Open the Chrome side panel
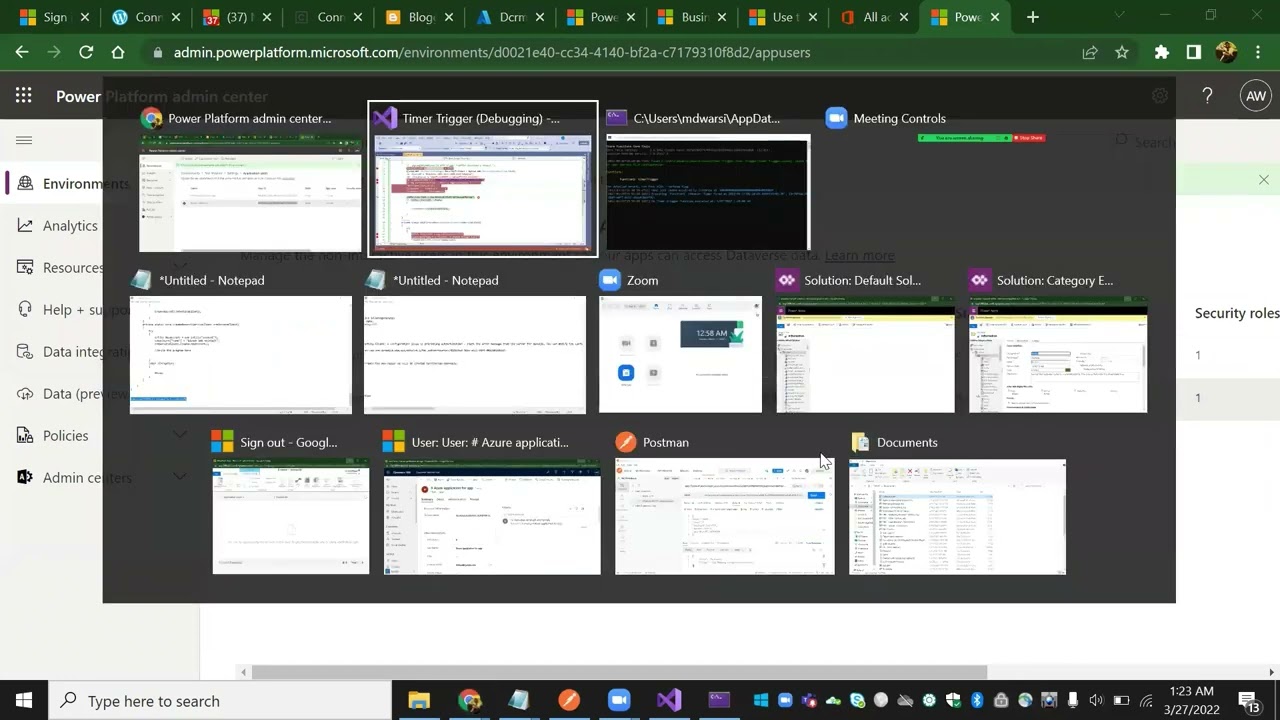Image resolution: width=1280 pixels, height=720 pixels. (x=1194, y=52)
